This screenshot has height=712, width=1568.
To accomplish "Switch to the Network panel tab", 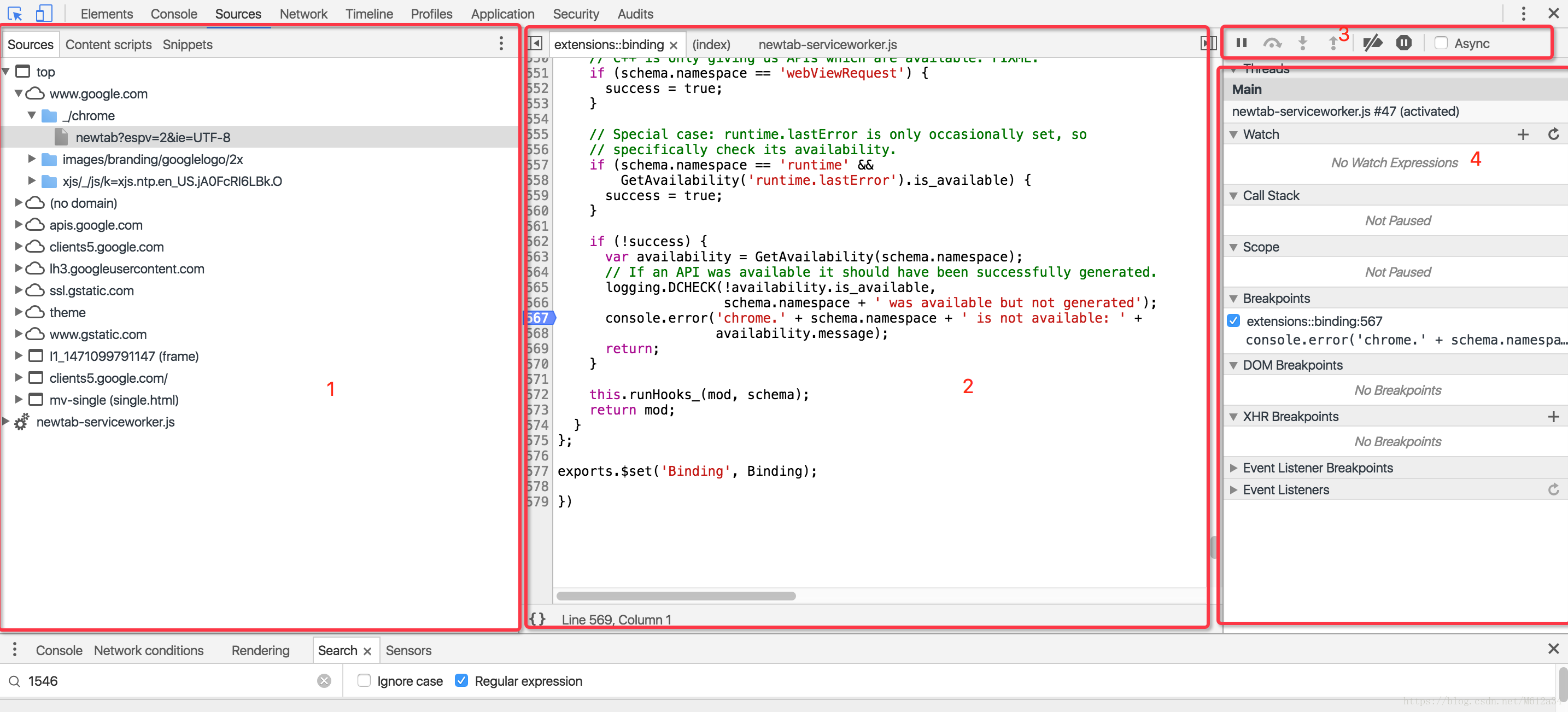I will [x=303, y=14].
